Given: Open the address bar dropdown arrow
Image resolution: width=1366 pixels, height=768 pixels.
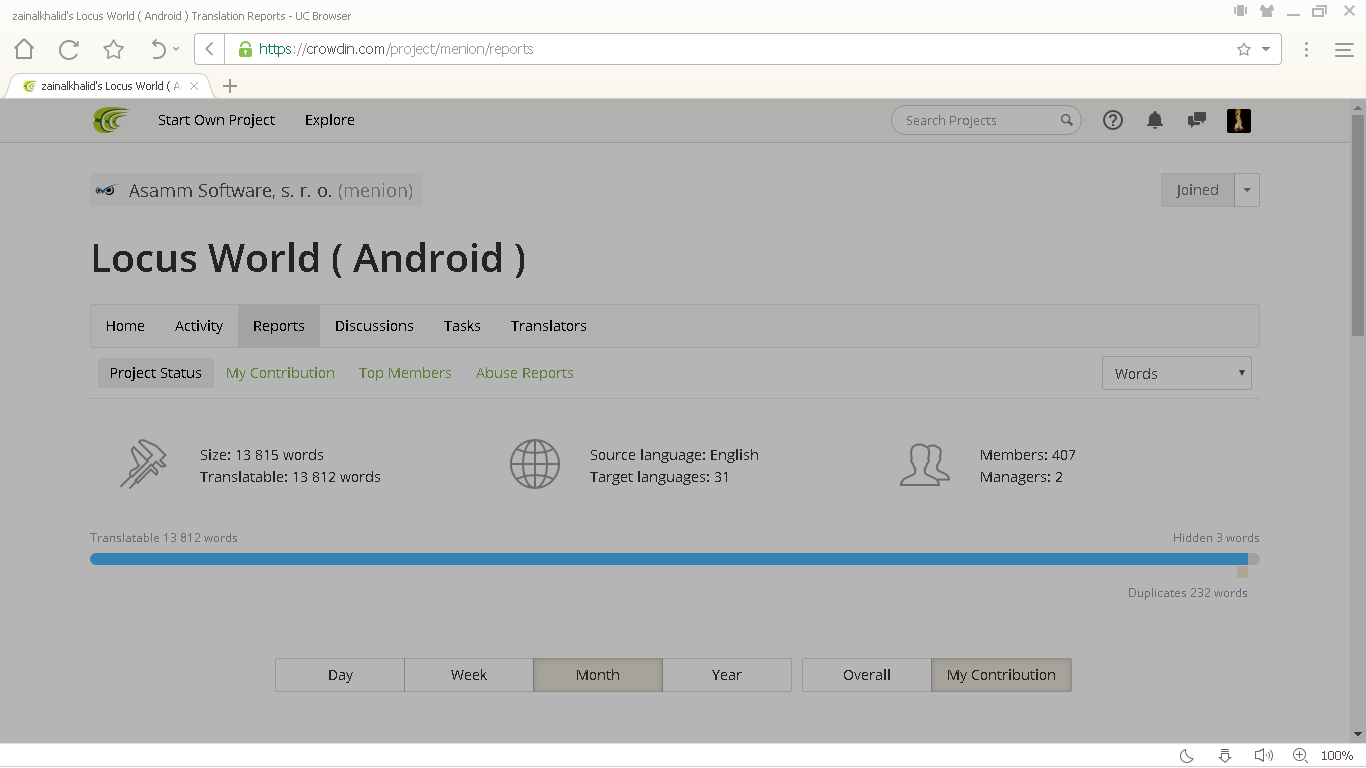Looking at the screenshot, I should (1266, 49).
